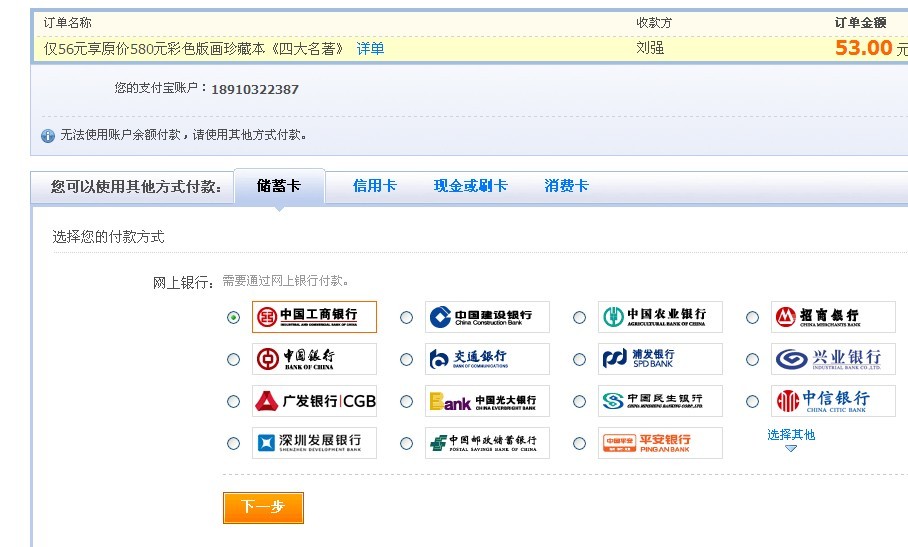908x547 pixels.
Task: Select the 浦发银行 radio button
Action: 579,359
